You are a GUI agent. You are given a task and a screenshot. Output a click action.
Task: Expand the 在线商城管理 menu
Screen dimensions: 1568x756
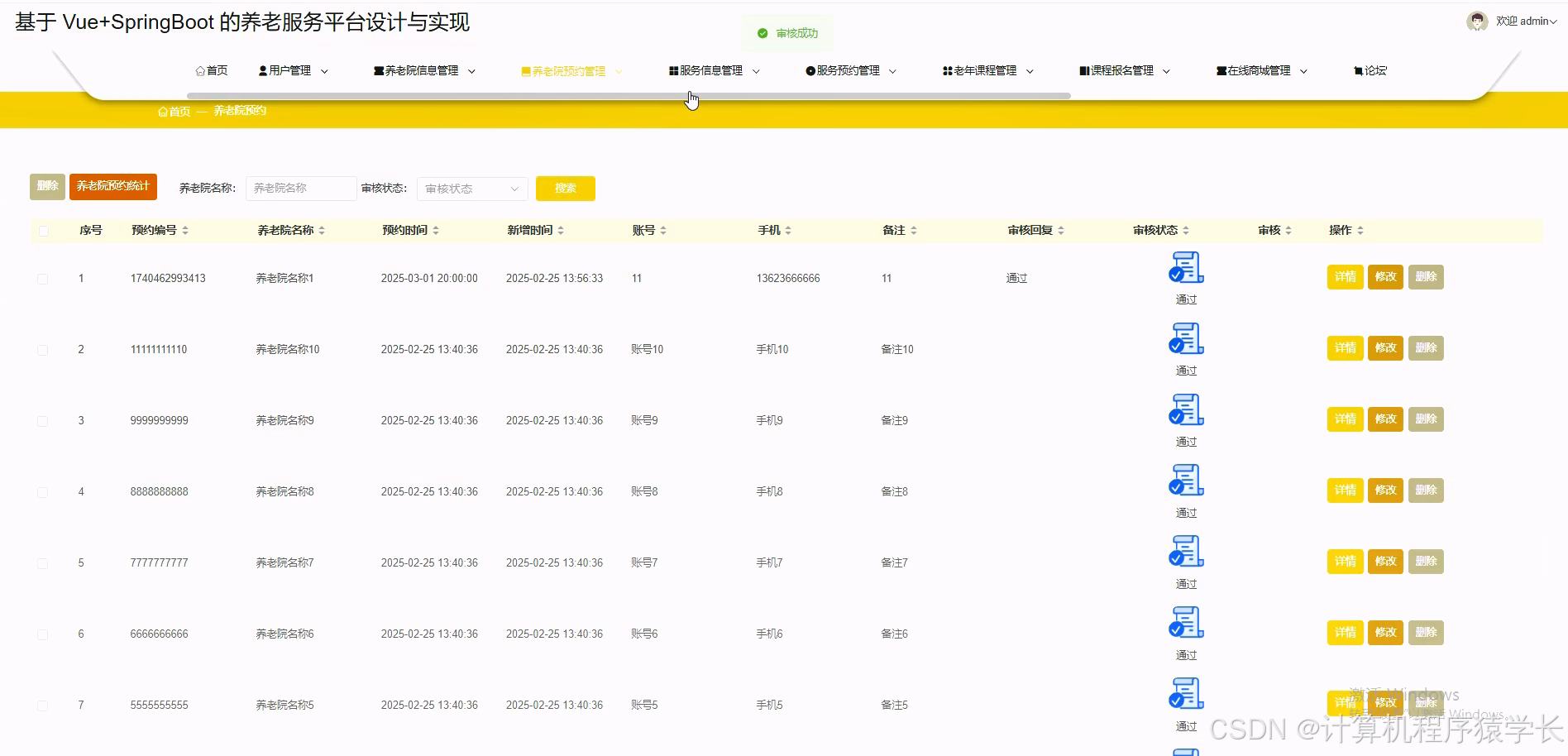pos(1262,71)
